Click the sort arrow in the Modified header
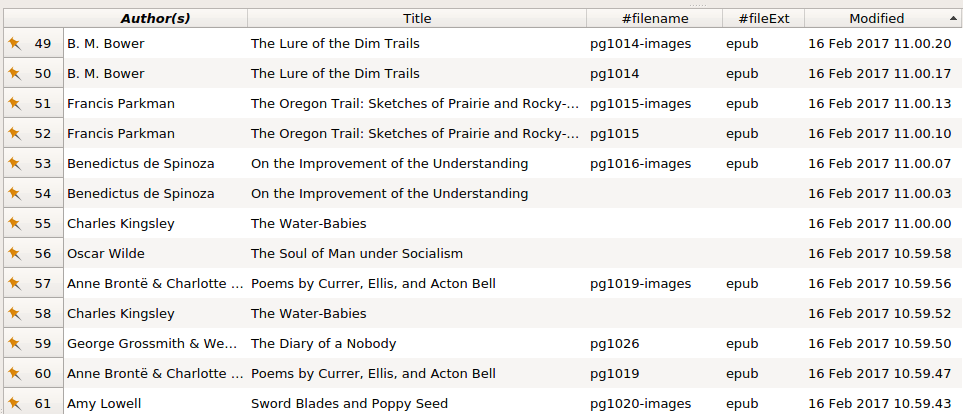 [x=952, y=18]
